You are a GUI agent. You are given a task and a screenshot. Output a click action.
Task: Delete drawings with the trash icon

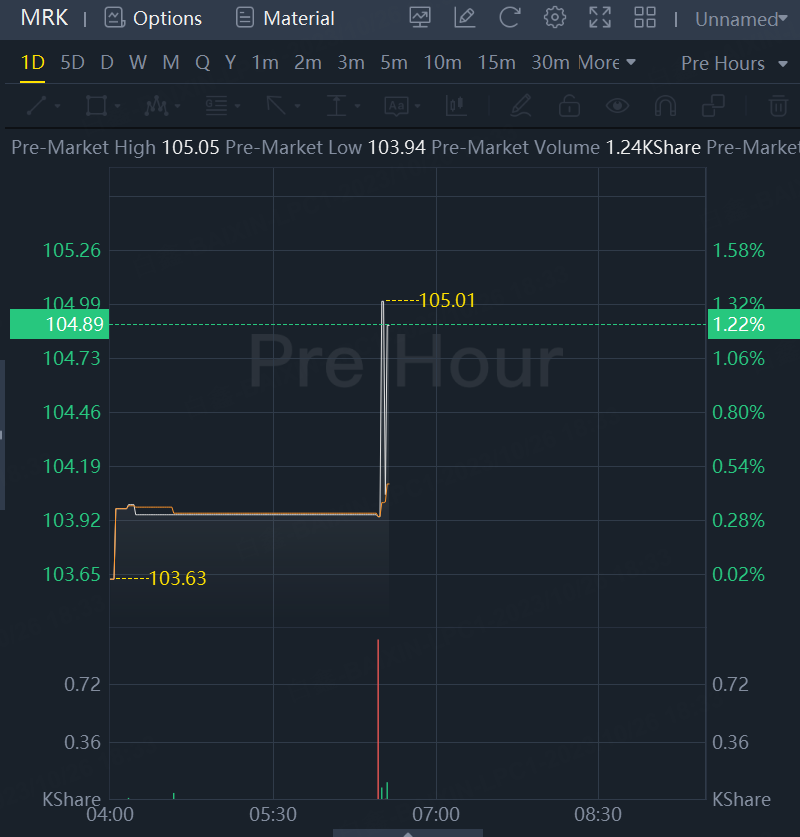pos(777,105)
